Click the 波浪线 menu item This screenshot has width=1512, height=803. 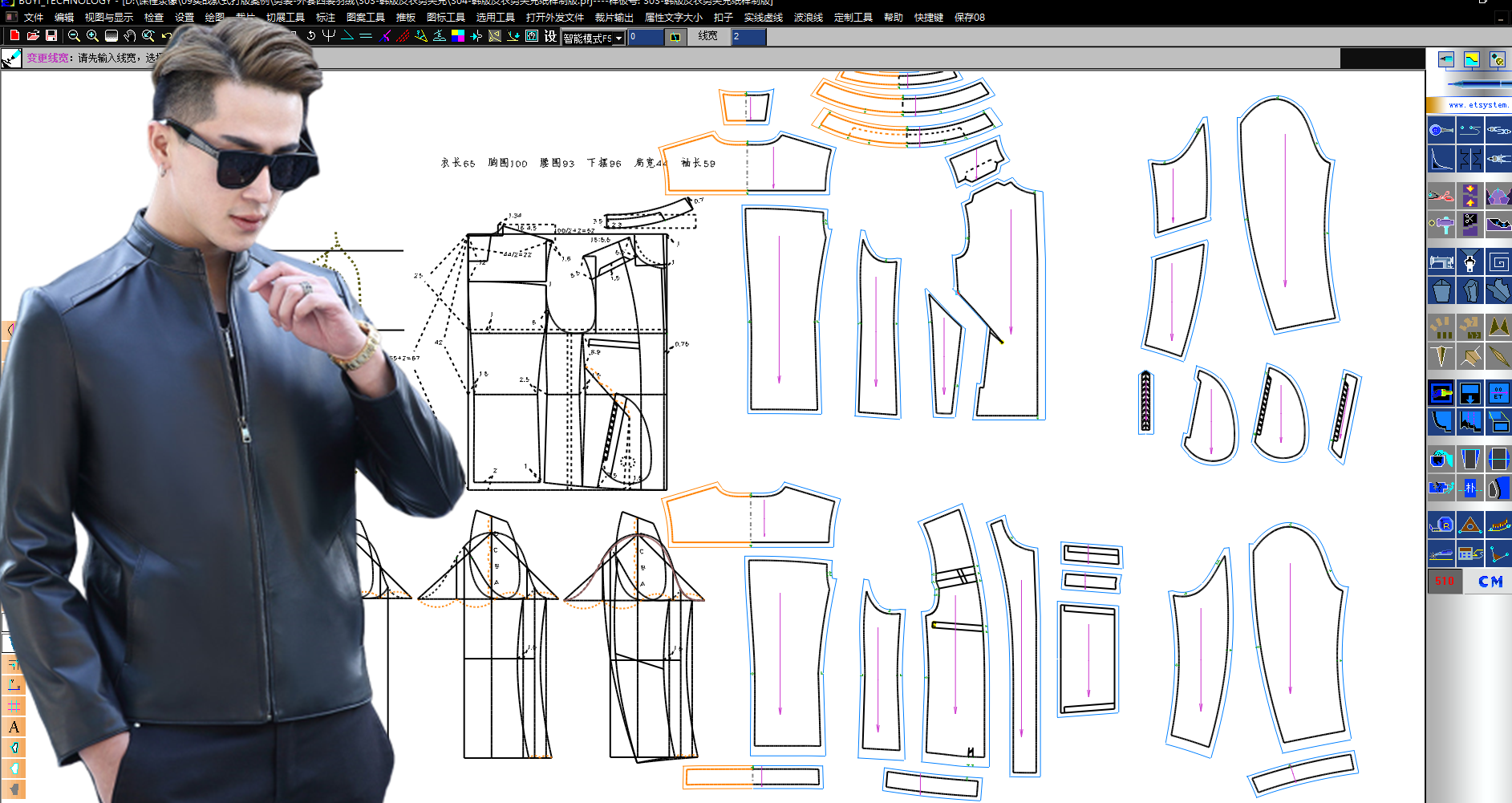click(809, 17)
